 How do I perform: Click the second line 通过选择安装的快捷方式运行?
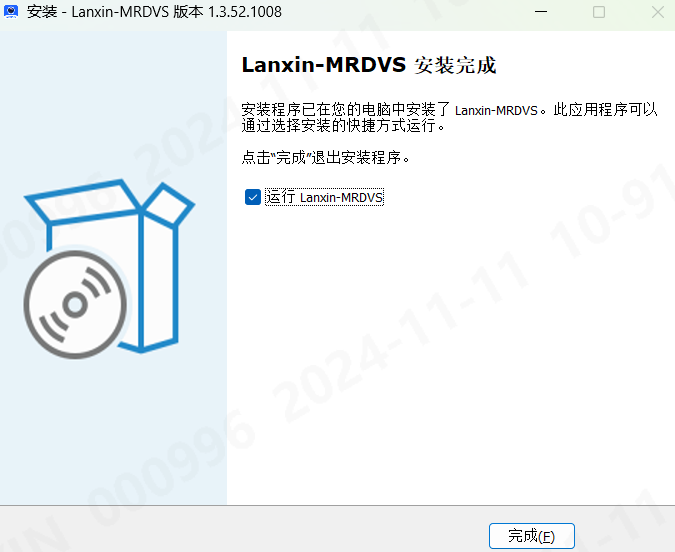[343, 126]
